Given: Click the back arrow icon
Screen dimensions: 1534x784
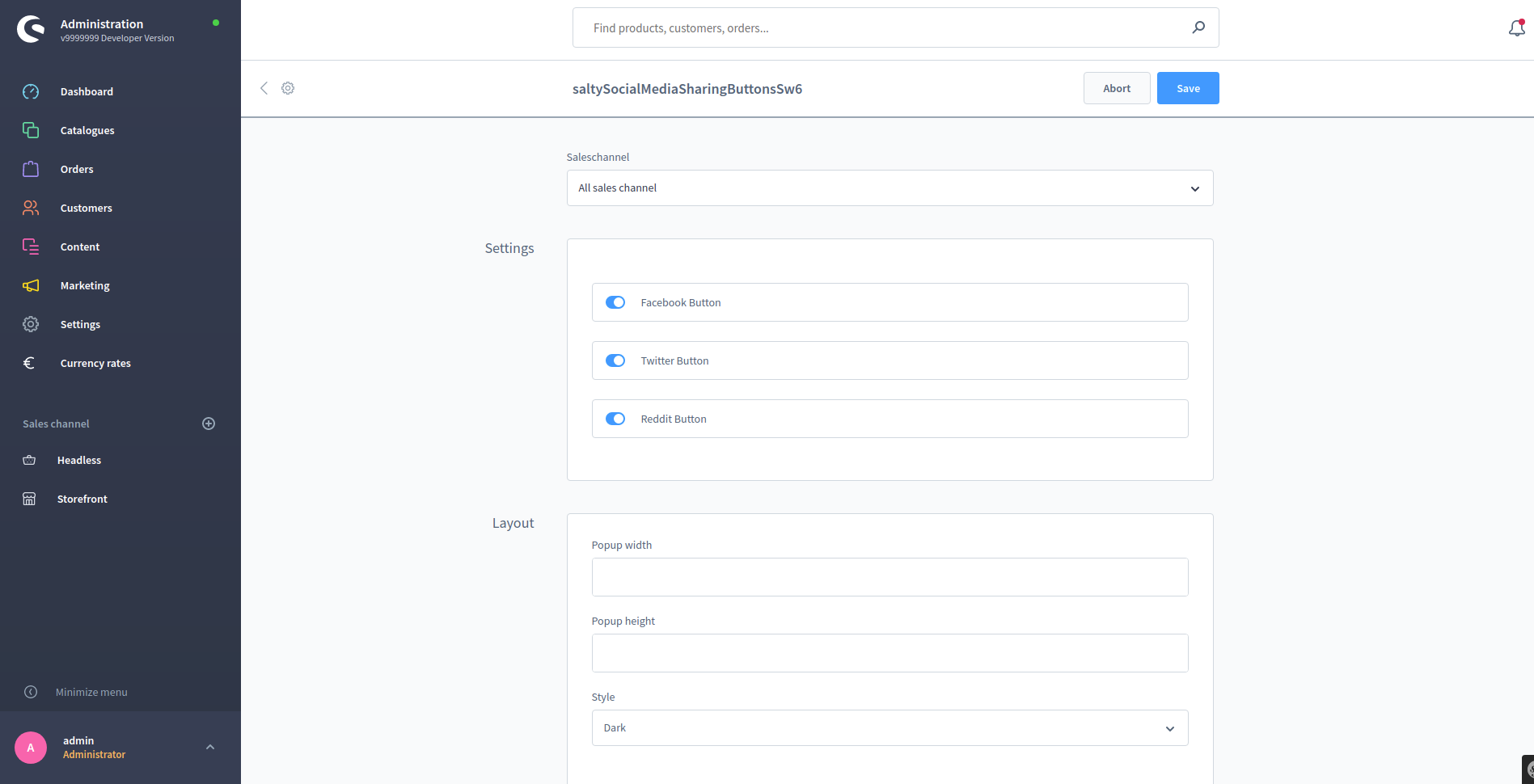Looking at the screenshot, I should coord(264,88).
